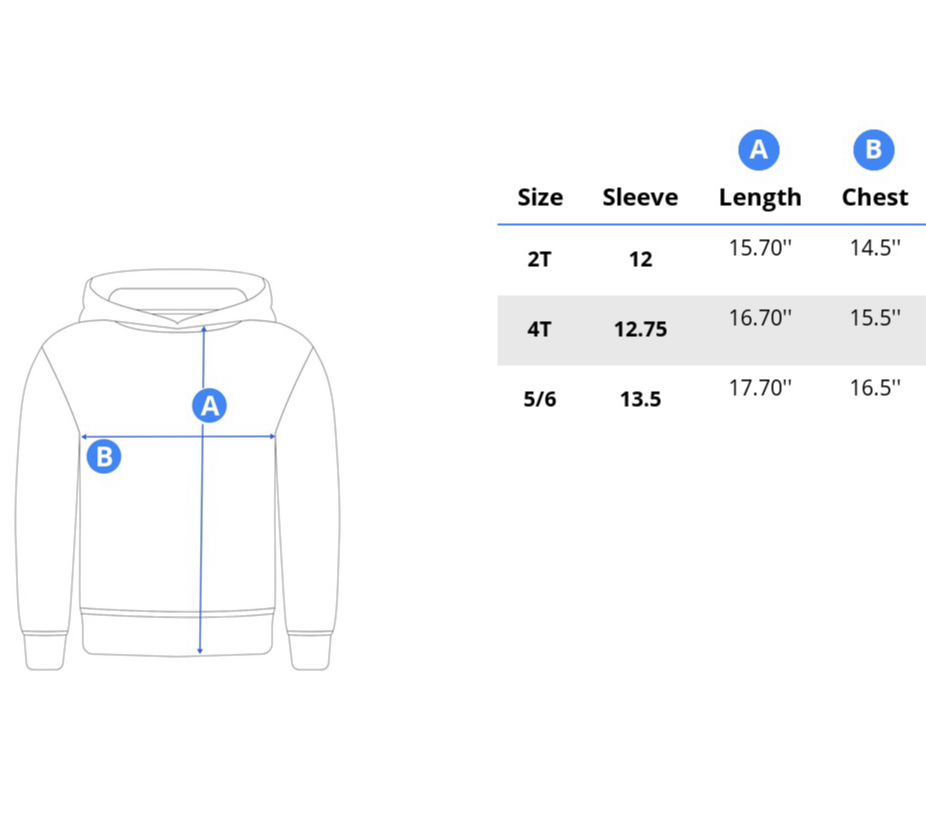Pick the 16.70'' length measurement
Viewport: 926px width, 836px height.
760,318
